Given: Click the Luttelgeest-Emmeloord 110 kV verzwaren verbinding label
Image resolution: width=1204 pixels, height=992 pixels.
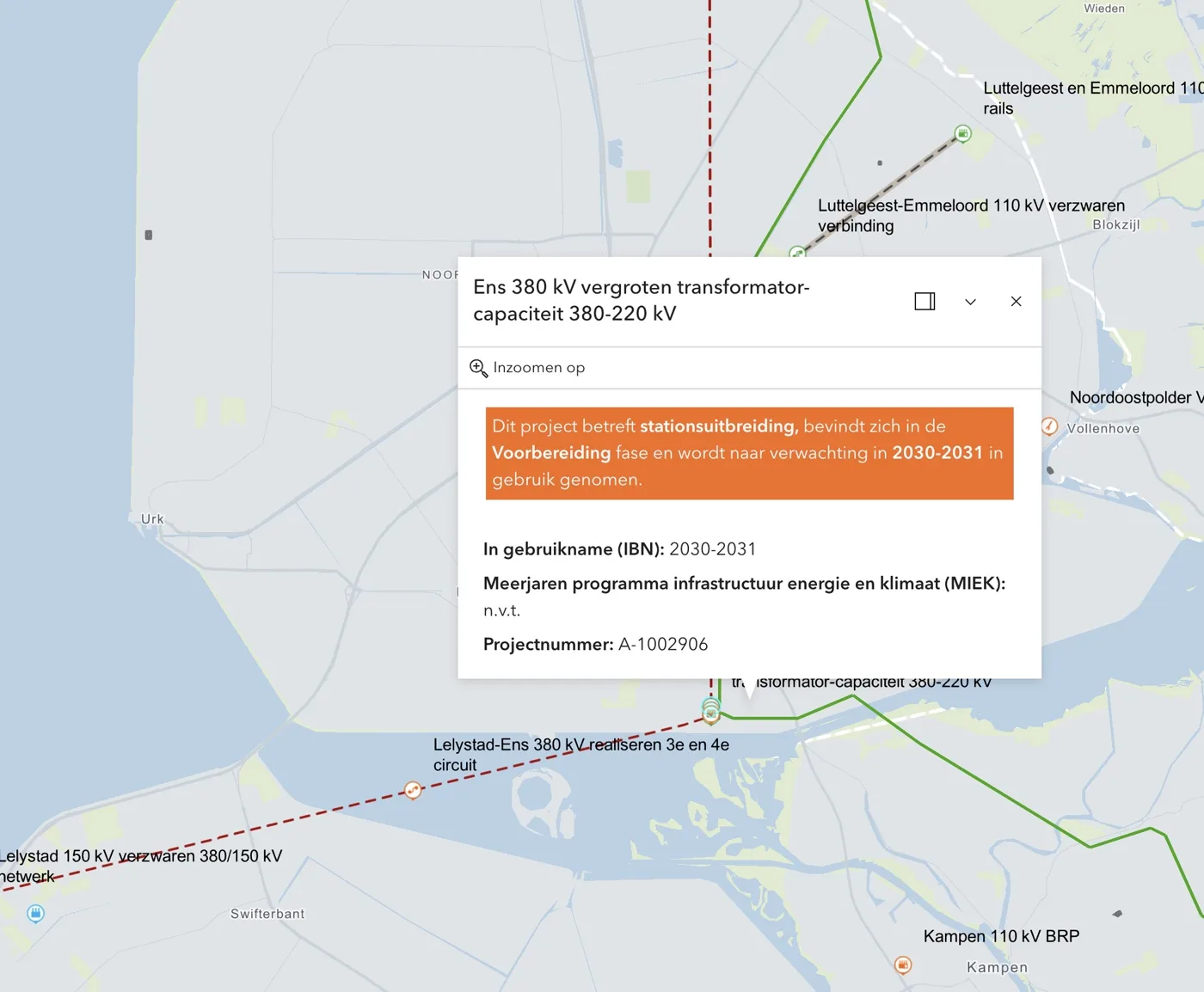Looking at the screenshot, I should (x=971, y=216).
